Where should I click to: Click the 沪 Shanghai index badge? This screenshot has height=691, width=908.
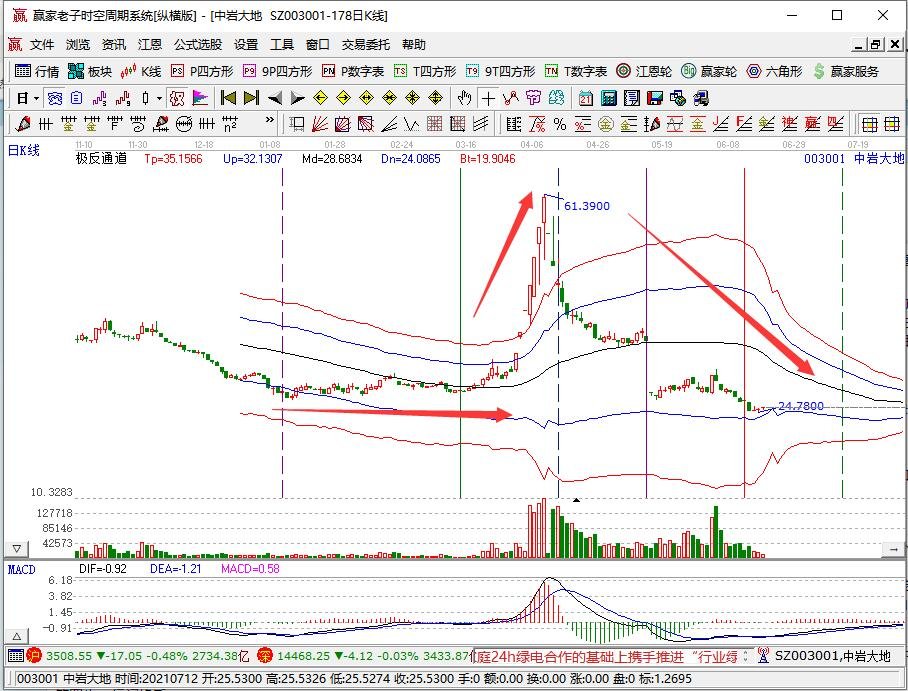point(34,656)
